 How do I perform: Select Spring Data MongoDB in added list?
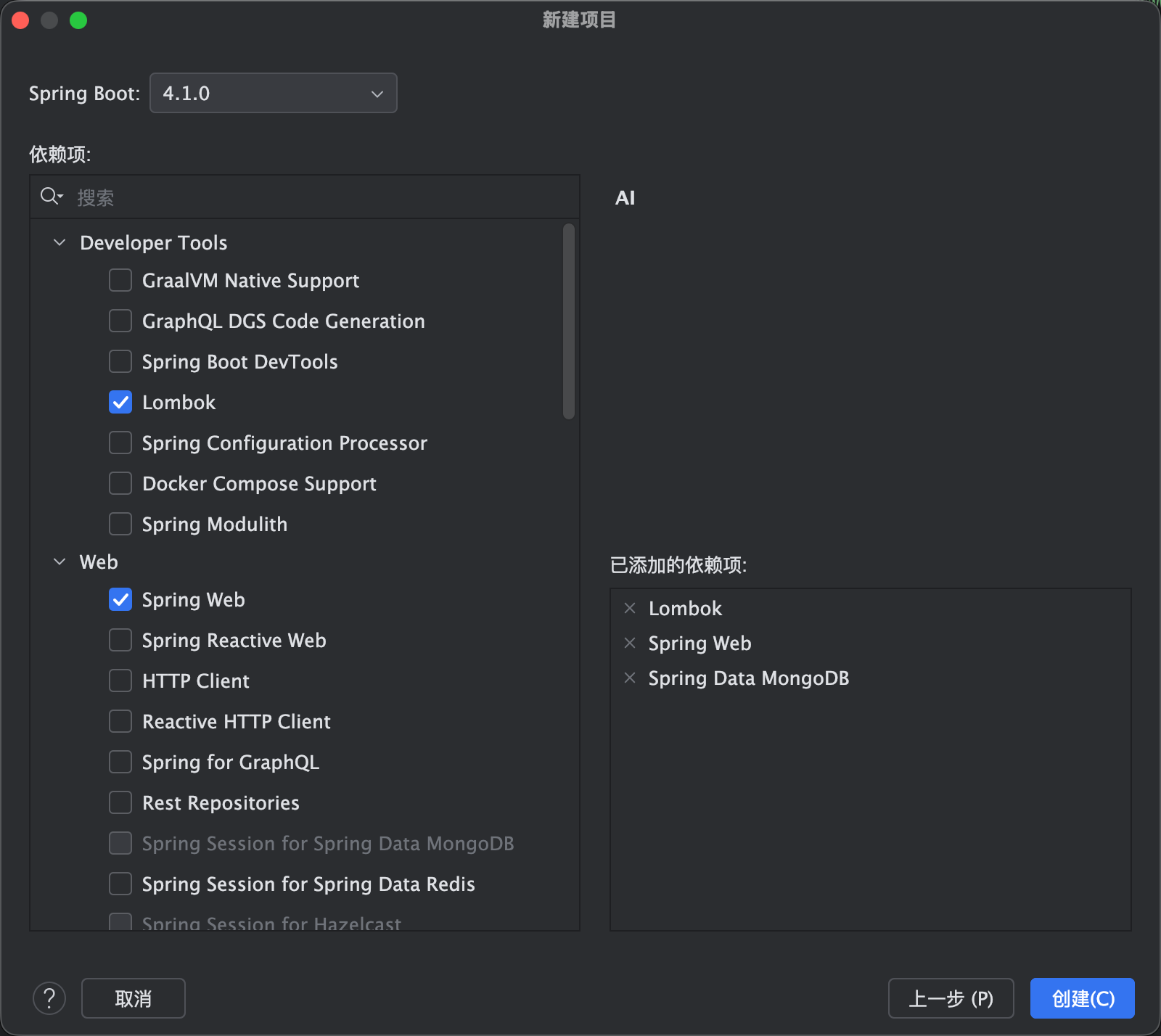(749, 678)
